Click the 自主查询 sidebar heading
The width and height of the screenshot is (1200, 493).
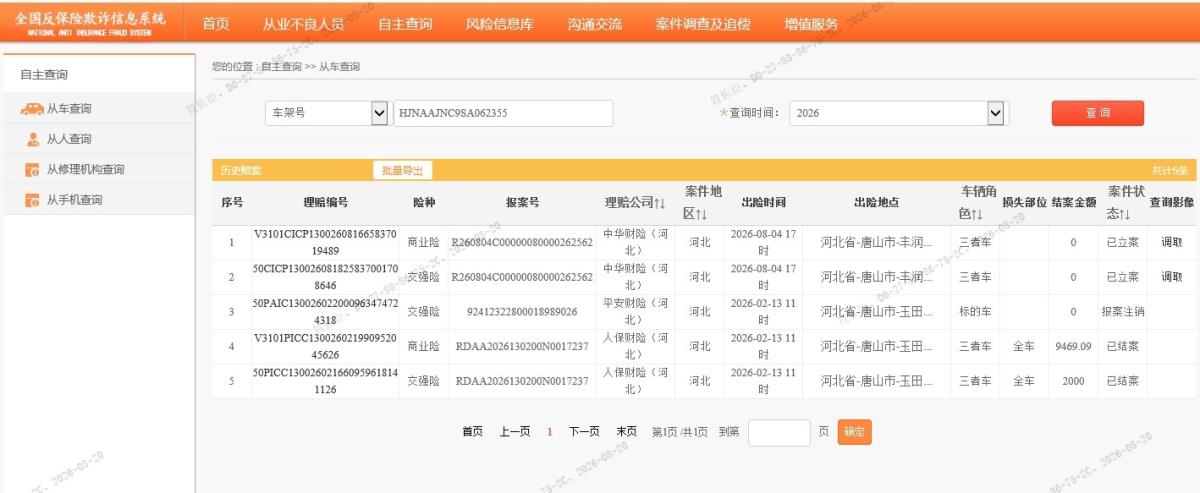pyautogui.click(x=44, y=74)
